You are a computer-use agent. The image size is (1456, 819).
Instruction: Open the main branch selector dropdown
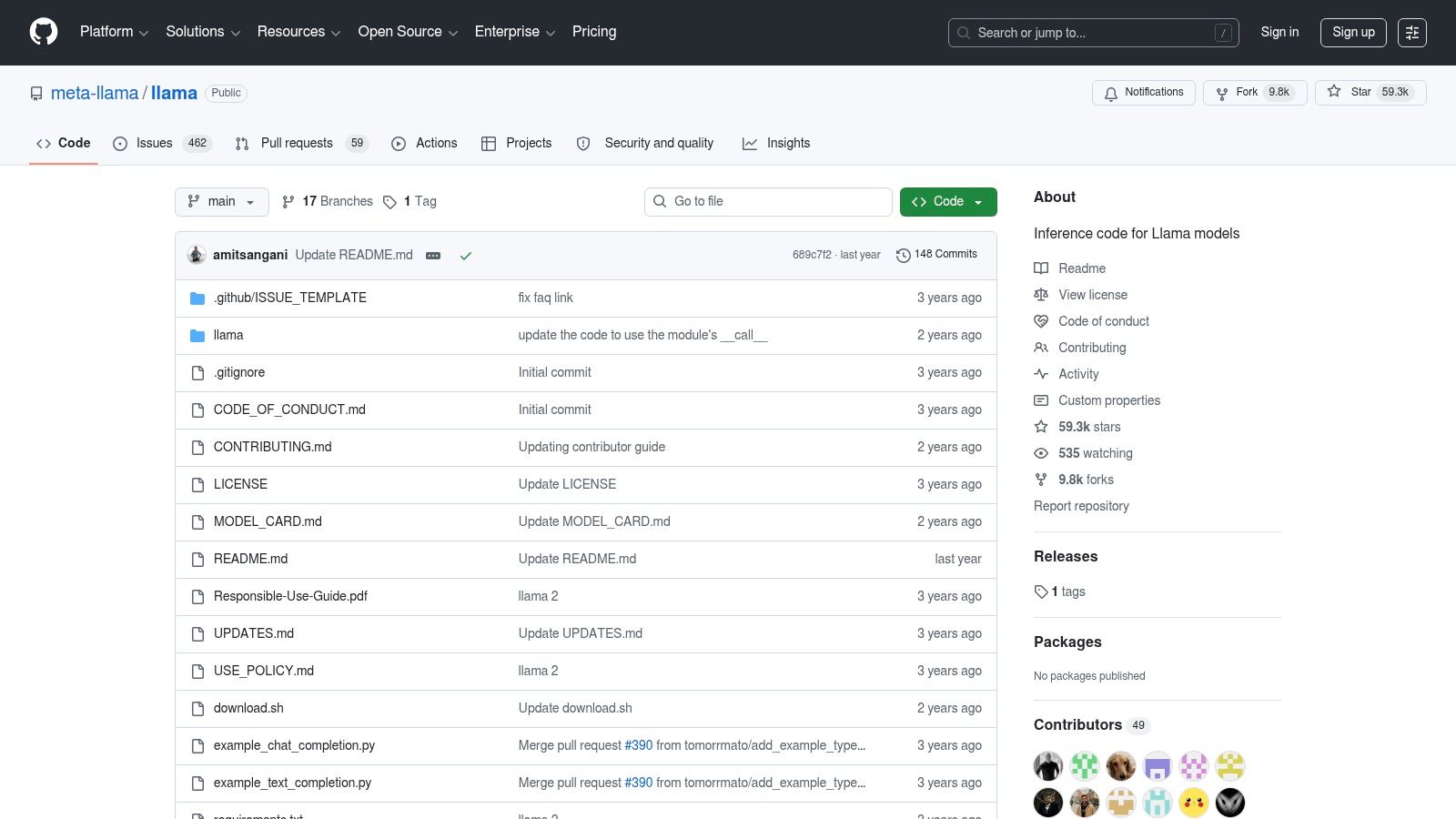pyautogui.click(x=222, y=202)
